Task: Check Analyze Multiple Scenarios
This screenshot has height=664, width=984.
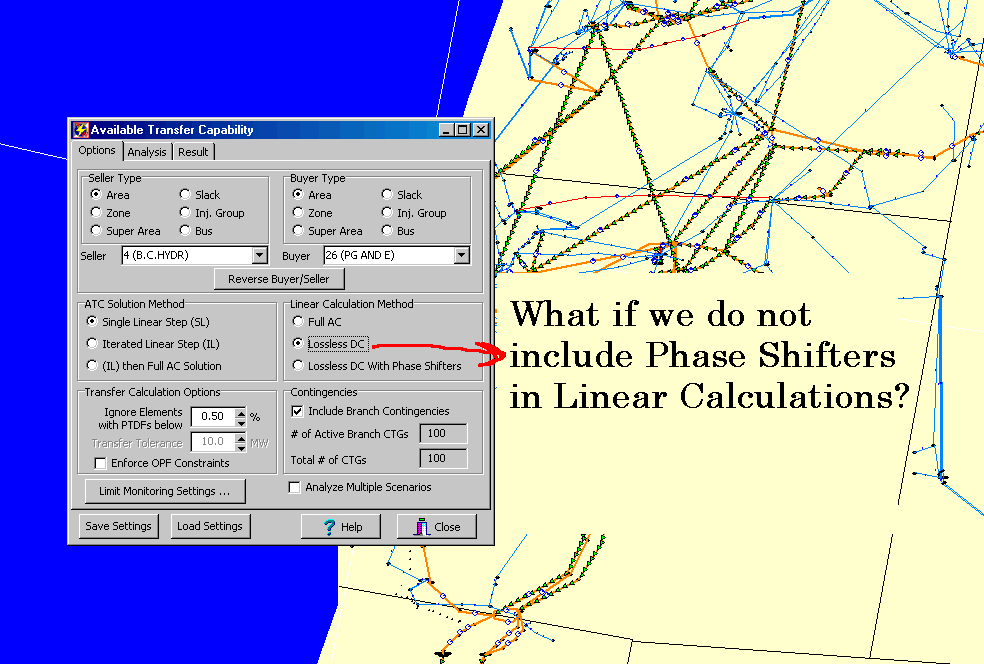Action: [x=295, y=488]
